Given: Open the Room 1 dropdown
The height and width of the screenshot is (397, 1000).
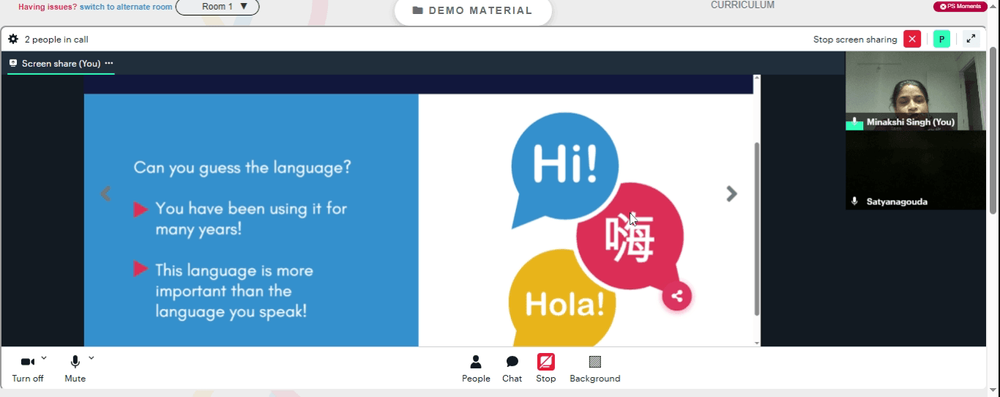Looking at the screenshot, I should pyautogui.click(x=217, y=7).
